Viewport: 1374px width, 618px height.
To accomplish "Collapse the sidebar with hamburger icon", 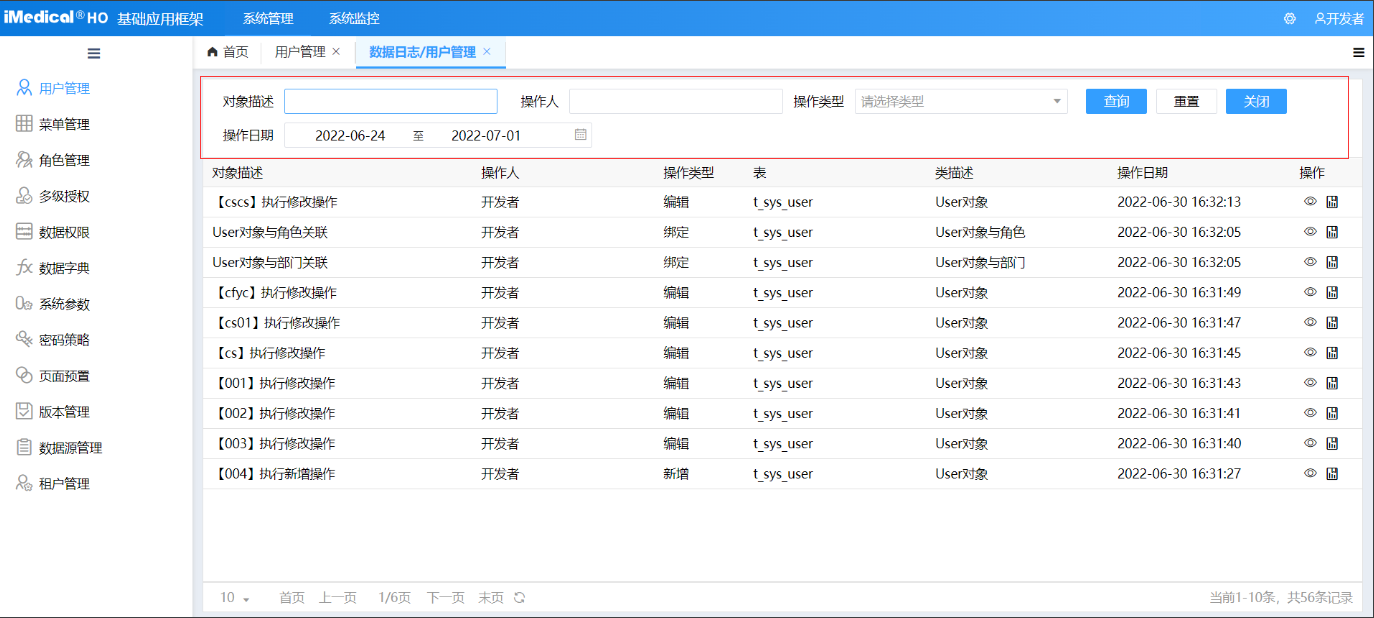I will (94, 53).
